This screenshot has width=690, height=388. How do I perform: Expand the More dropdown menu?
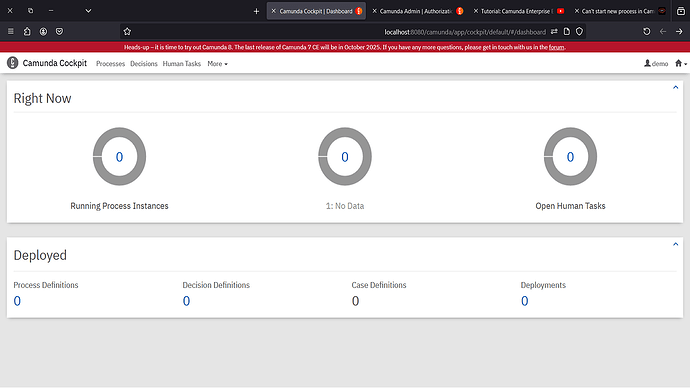(217, 64)
